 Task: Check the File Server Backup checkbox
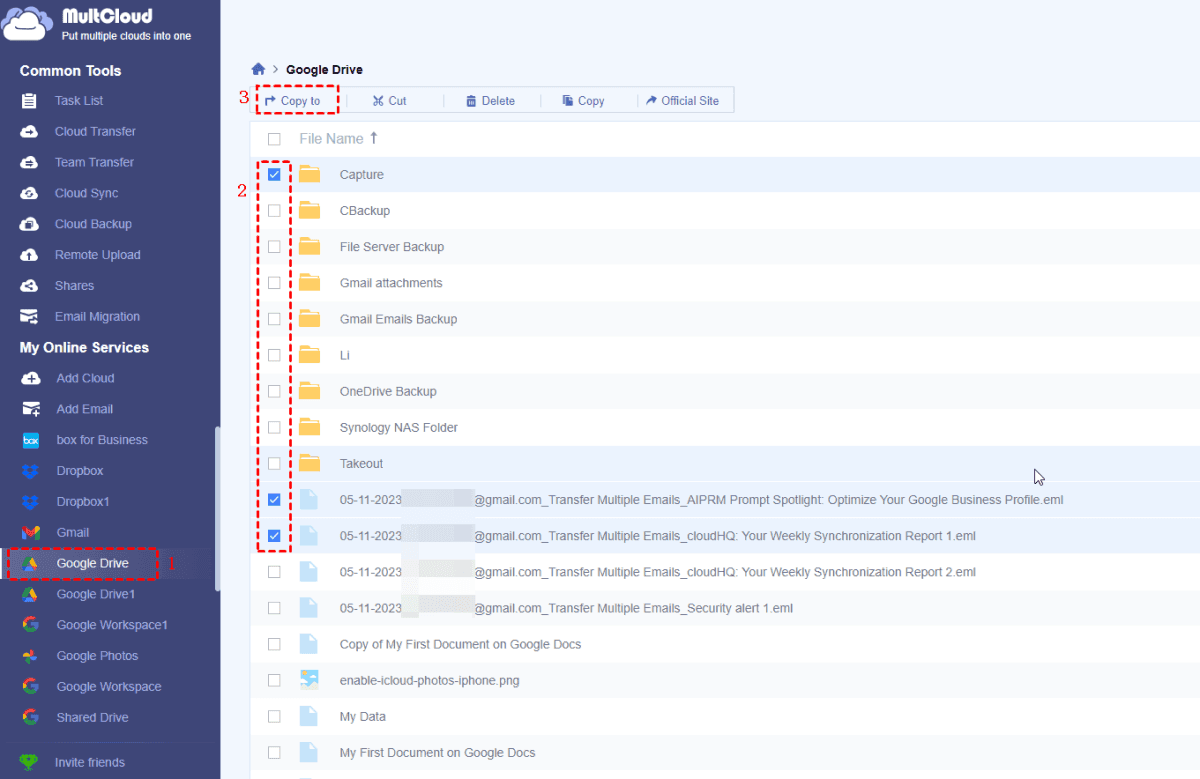[x=274, y=247]
